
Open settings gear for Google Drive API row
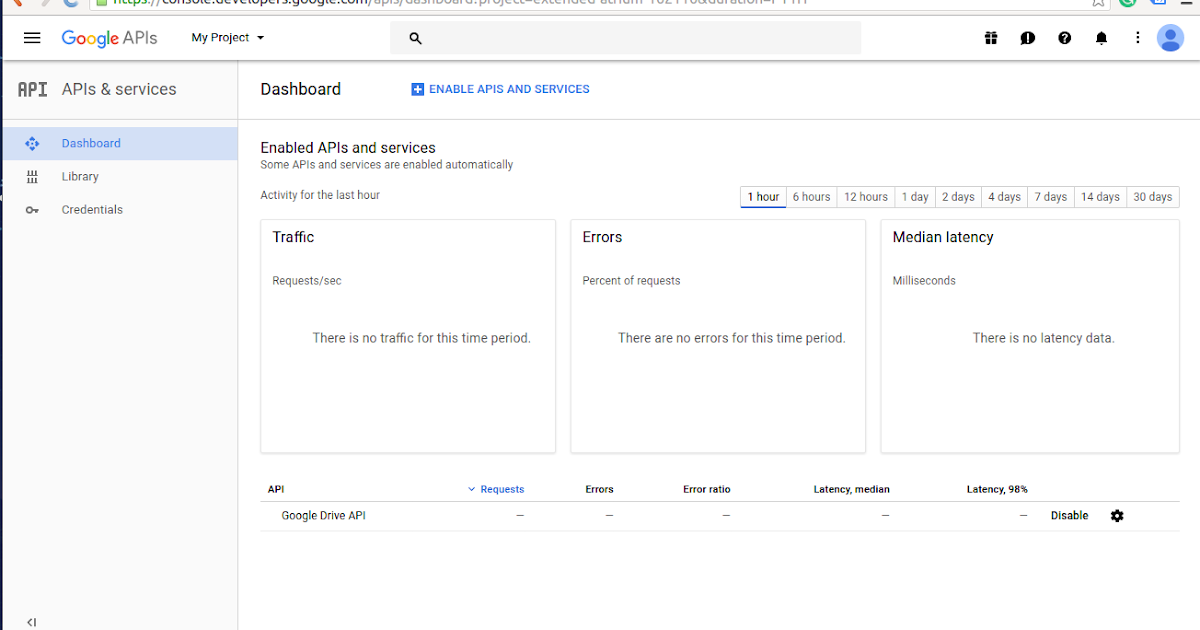1117,515
